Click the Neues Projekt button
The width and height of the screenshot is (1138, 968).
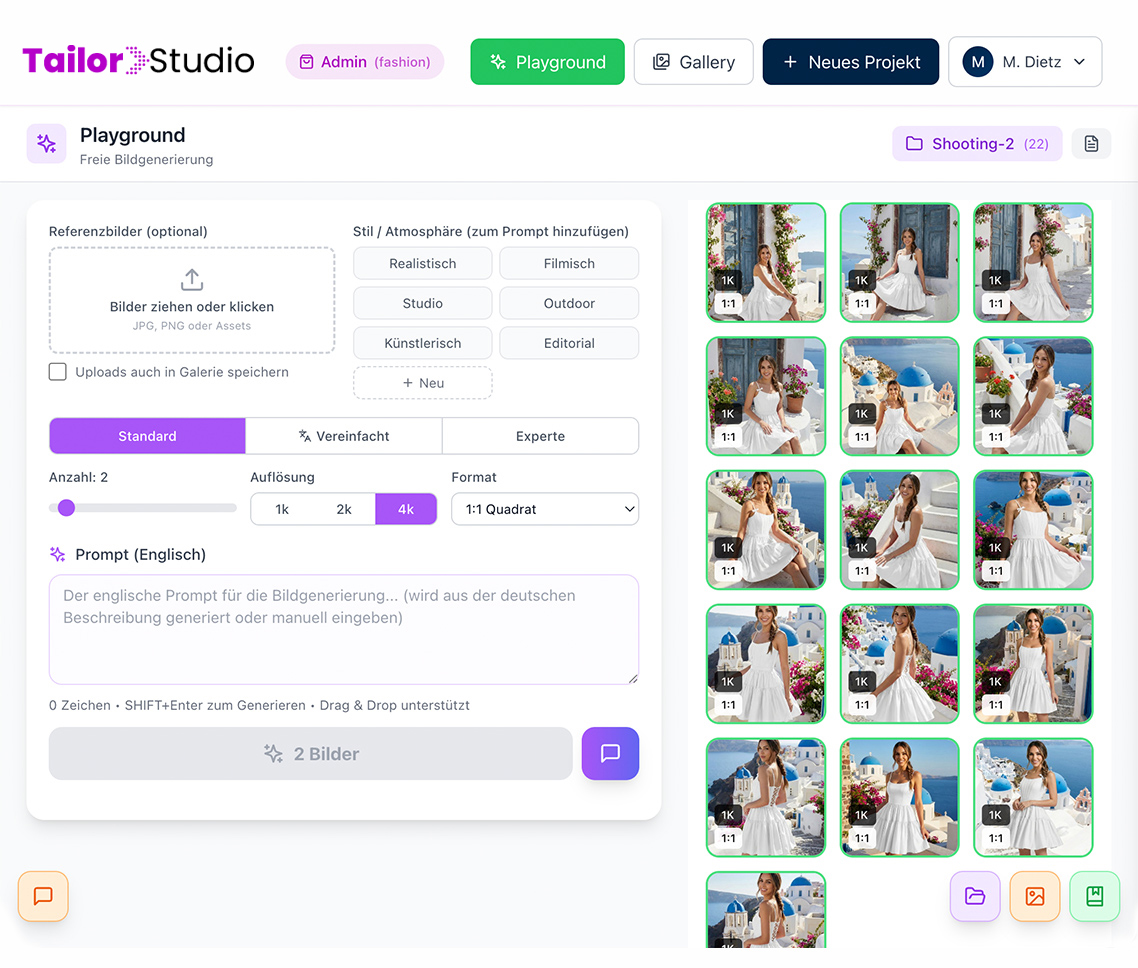point(850,62)
